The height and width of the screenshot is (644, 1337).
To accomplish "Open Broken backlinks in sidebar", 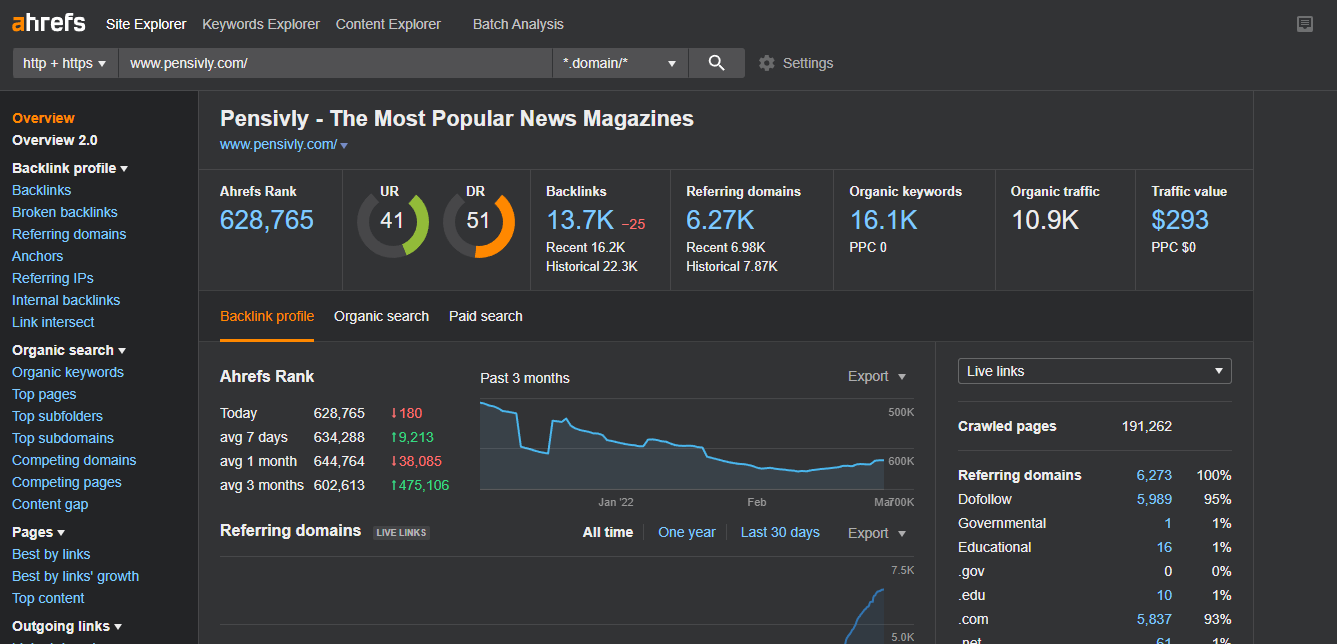I will click(x=64, y=212).
